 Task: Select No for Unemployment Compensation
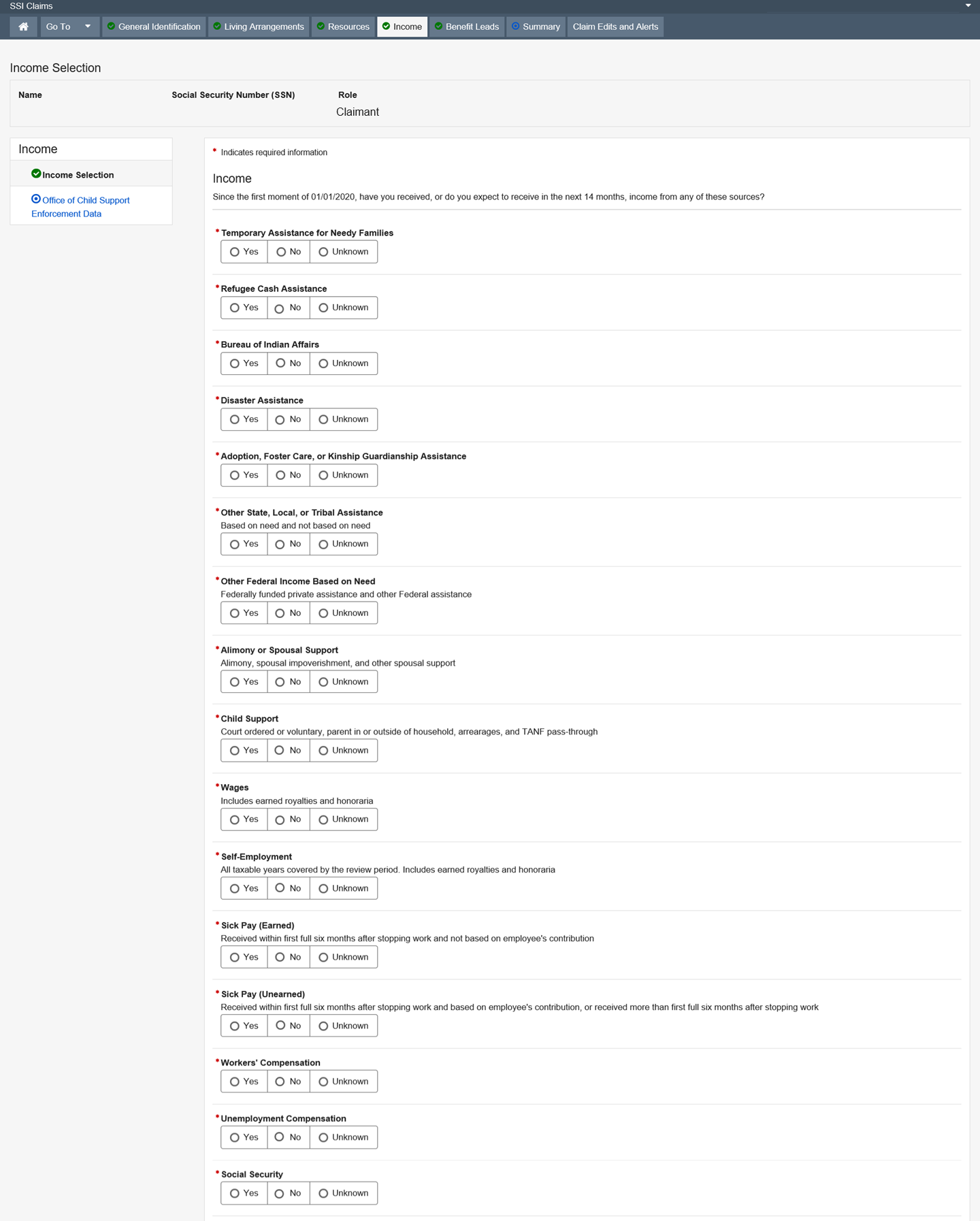[280, 1137]
